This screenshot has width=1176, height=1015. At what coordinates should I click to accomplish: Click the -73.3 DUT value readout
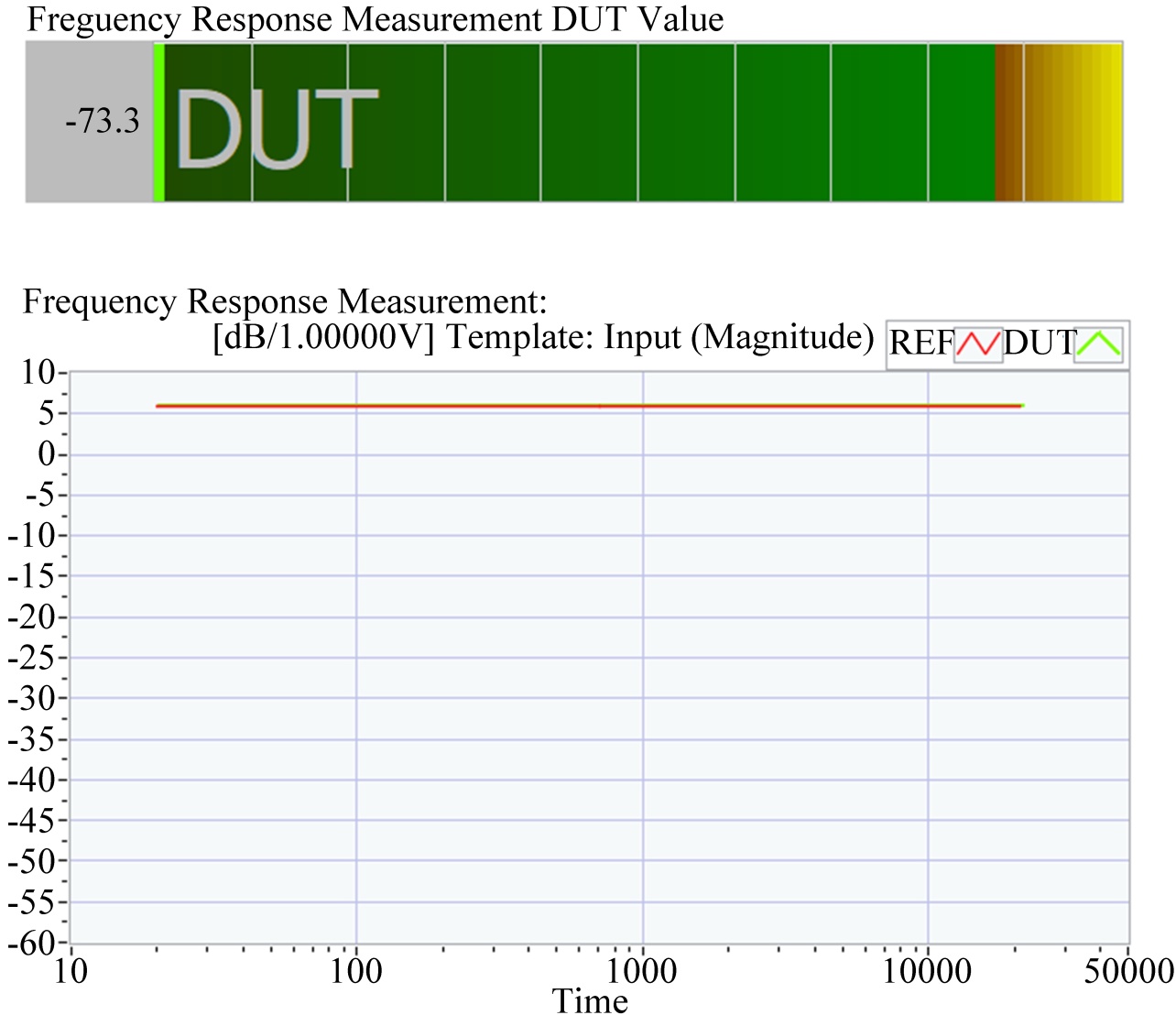click(103, 121)
